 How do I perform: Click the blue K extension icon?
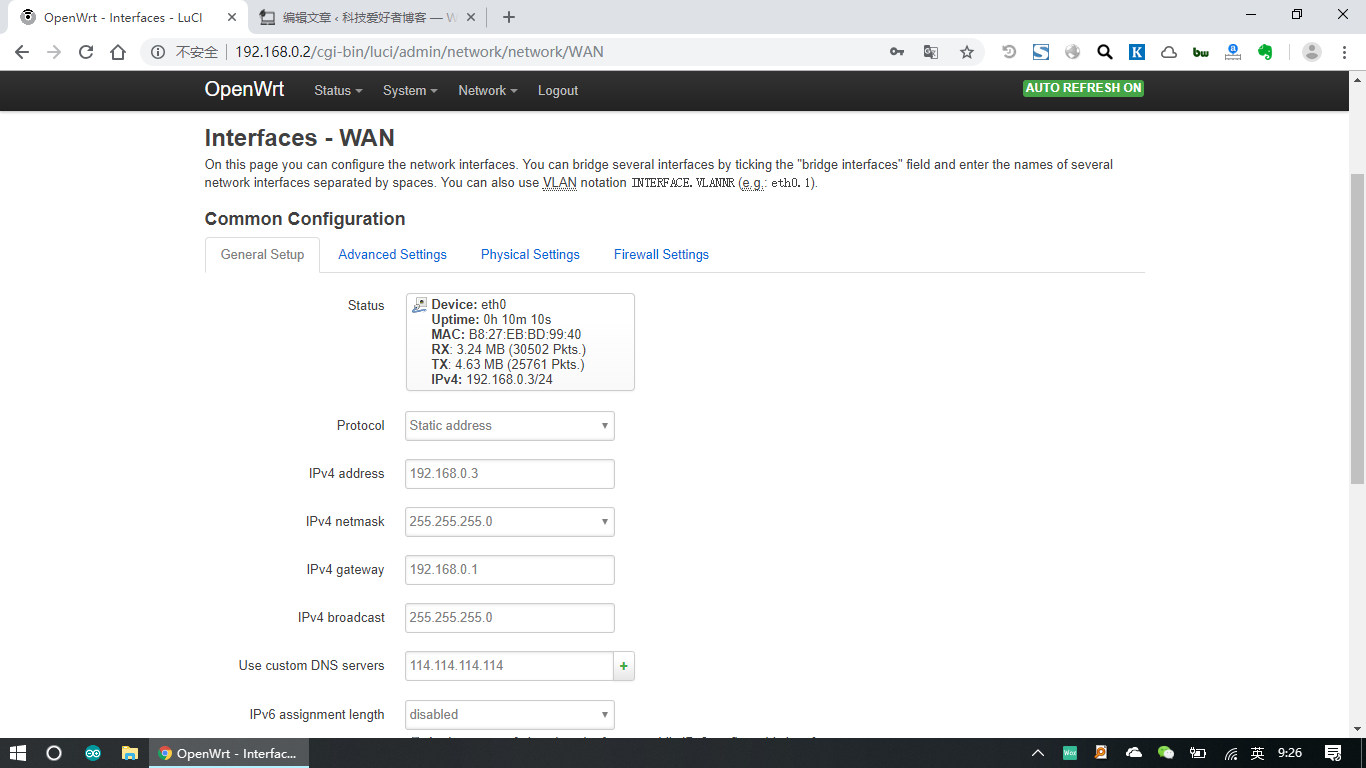coord(1136,50)
